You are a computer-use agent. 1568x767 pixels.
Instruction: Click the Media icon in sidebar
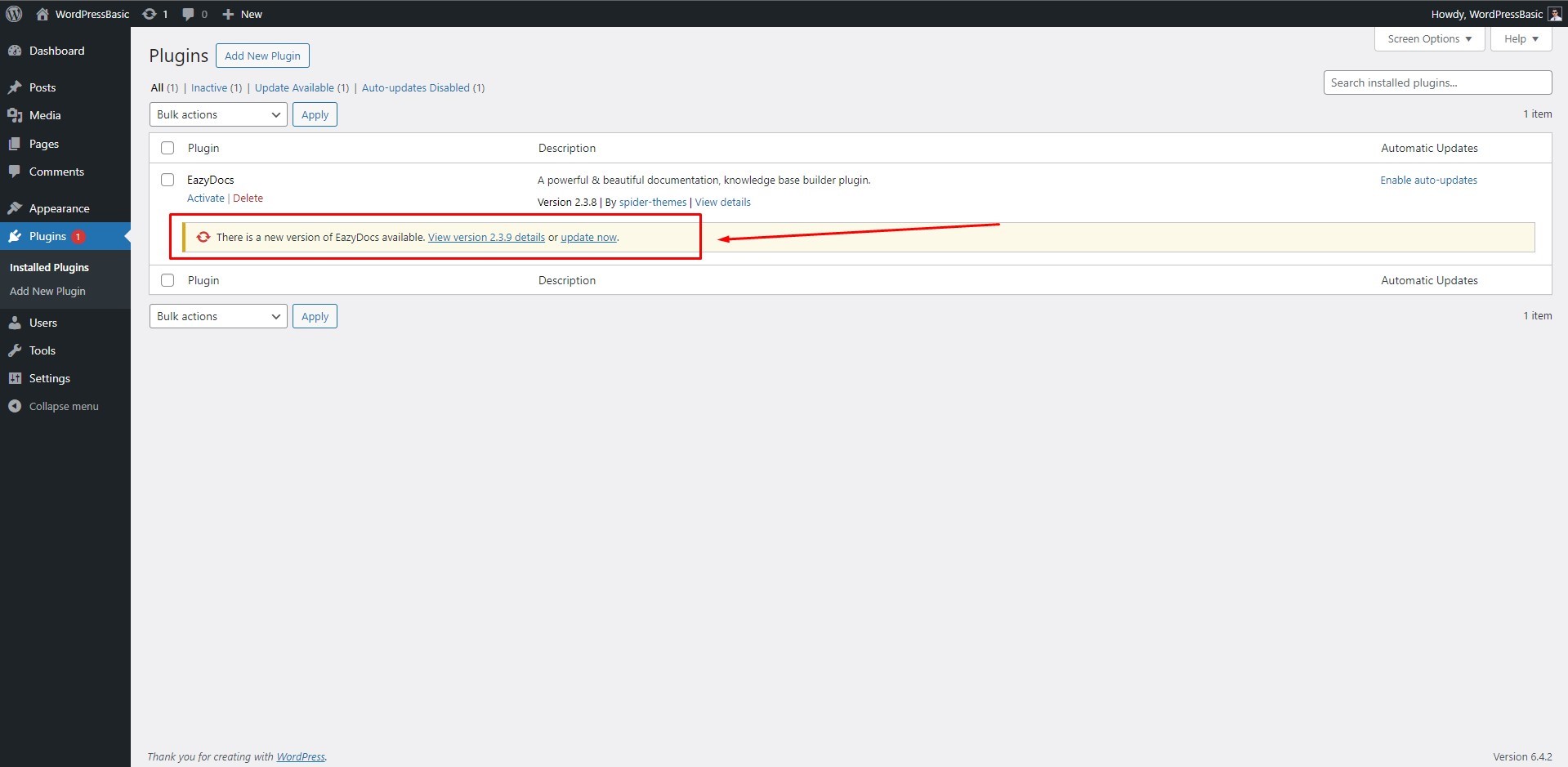click(x=15, y=115)
